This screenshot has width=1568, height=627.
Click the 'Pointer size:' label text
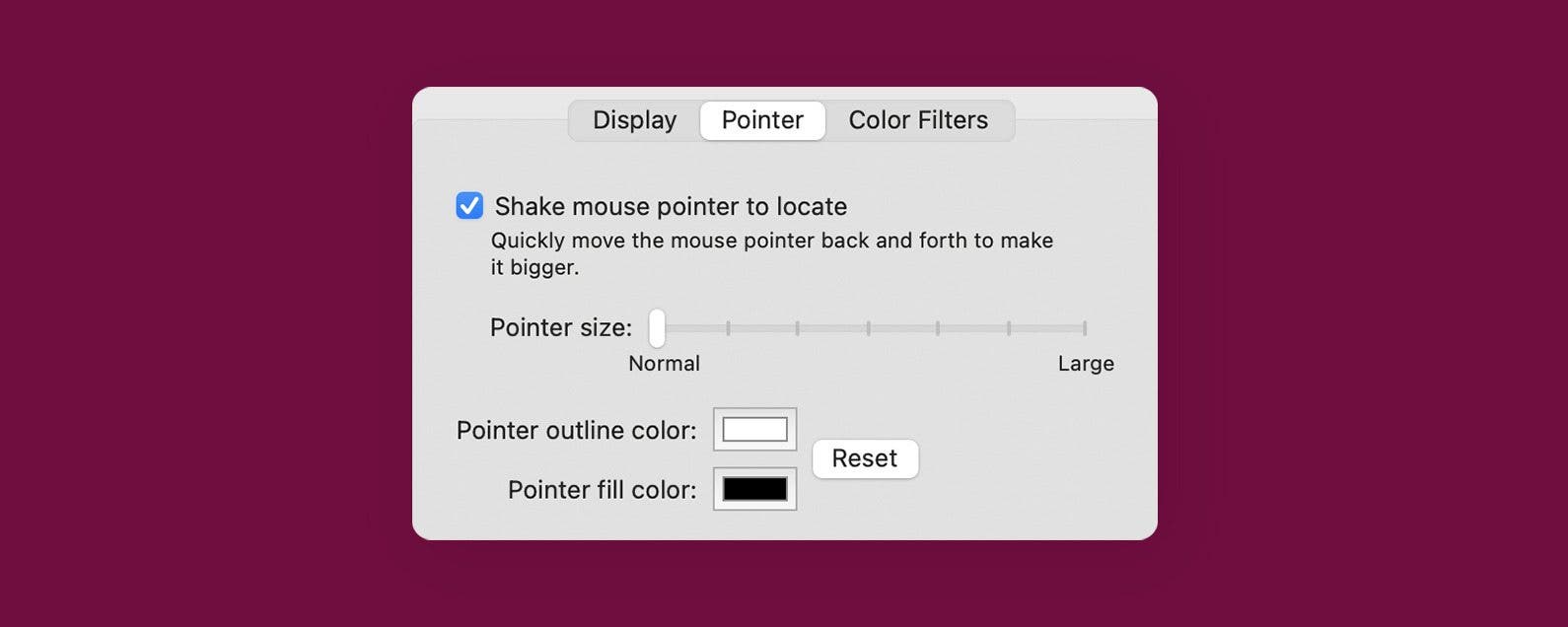[561, 327]
